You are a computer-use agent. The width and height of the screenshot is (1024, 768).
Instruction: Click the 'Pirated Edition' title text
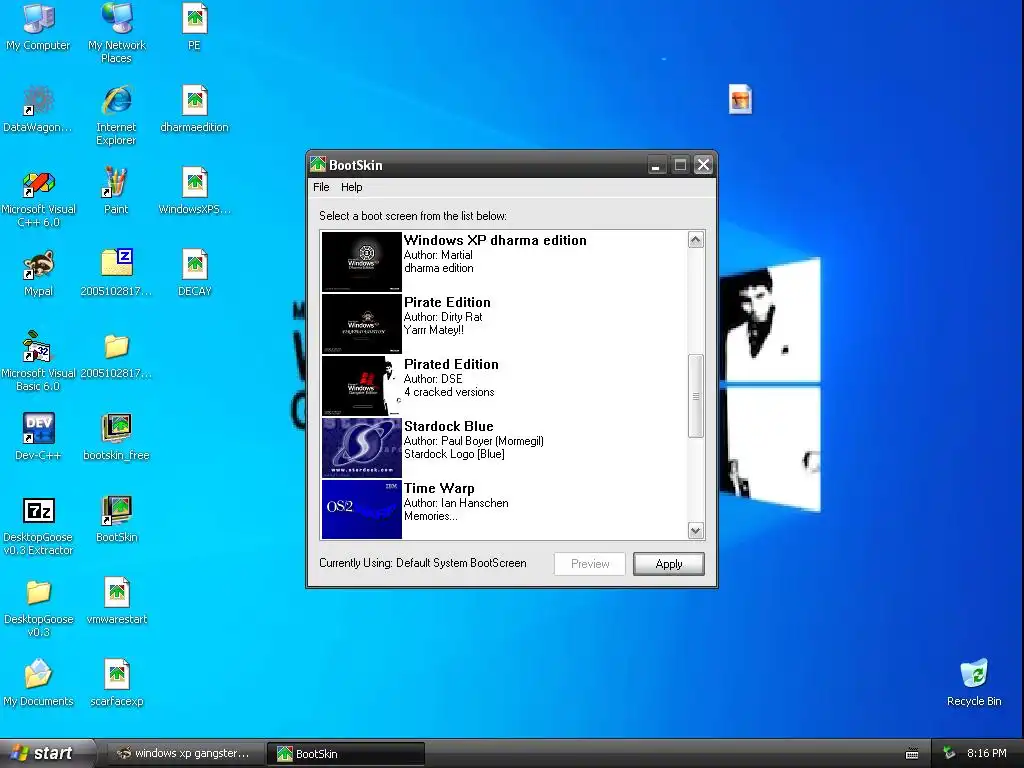pos(451,364)
